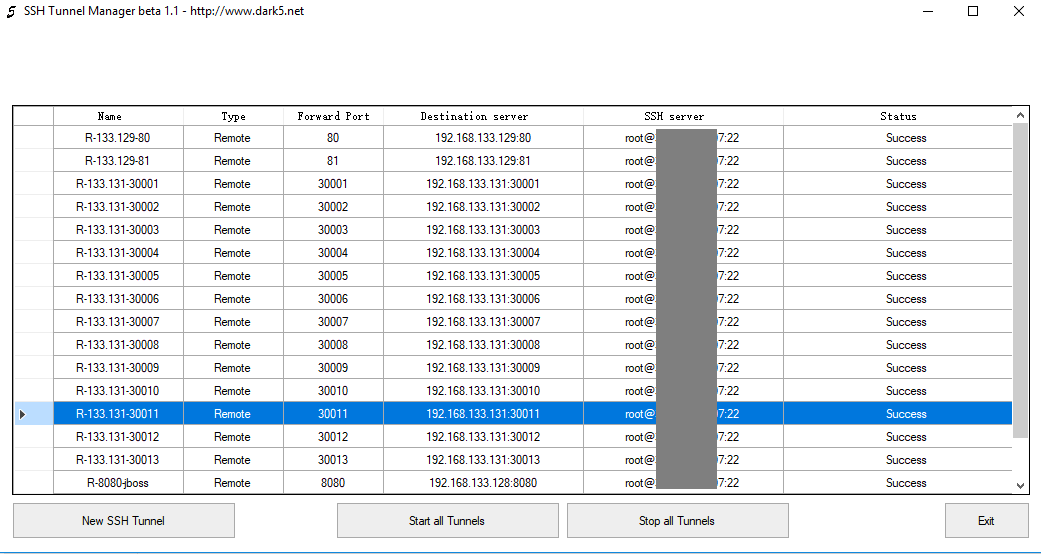1041x554 pixels.
Task: Select tunnel name R-133.131-30004
Action: (118, 253)
